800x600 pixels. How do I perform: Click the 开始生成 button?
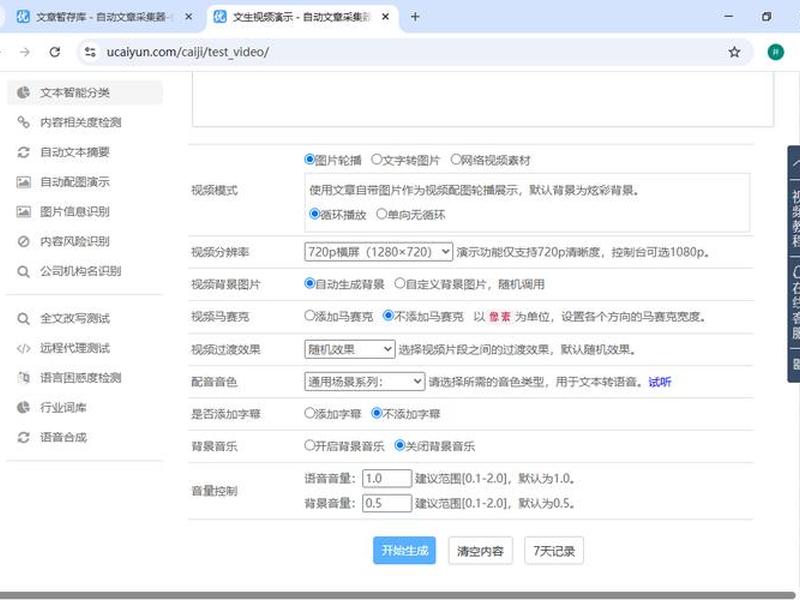pos(404,551)
